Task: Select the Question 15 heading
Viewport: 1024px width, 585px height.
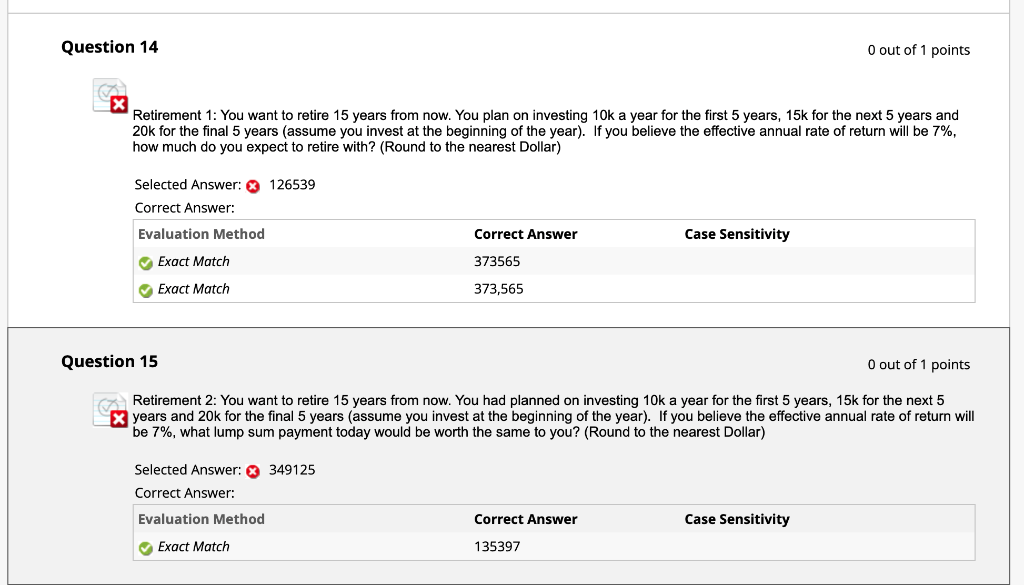Action: pos(110,362)
